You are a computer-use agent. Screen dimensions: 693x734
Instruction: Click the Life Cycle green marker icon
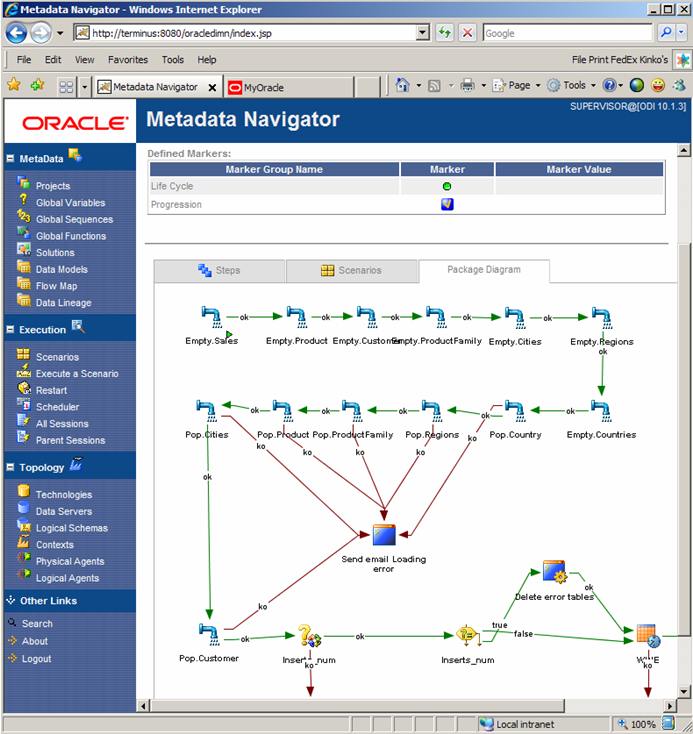(x=447, y=186)
